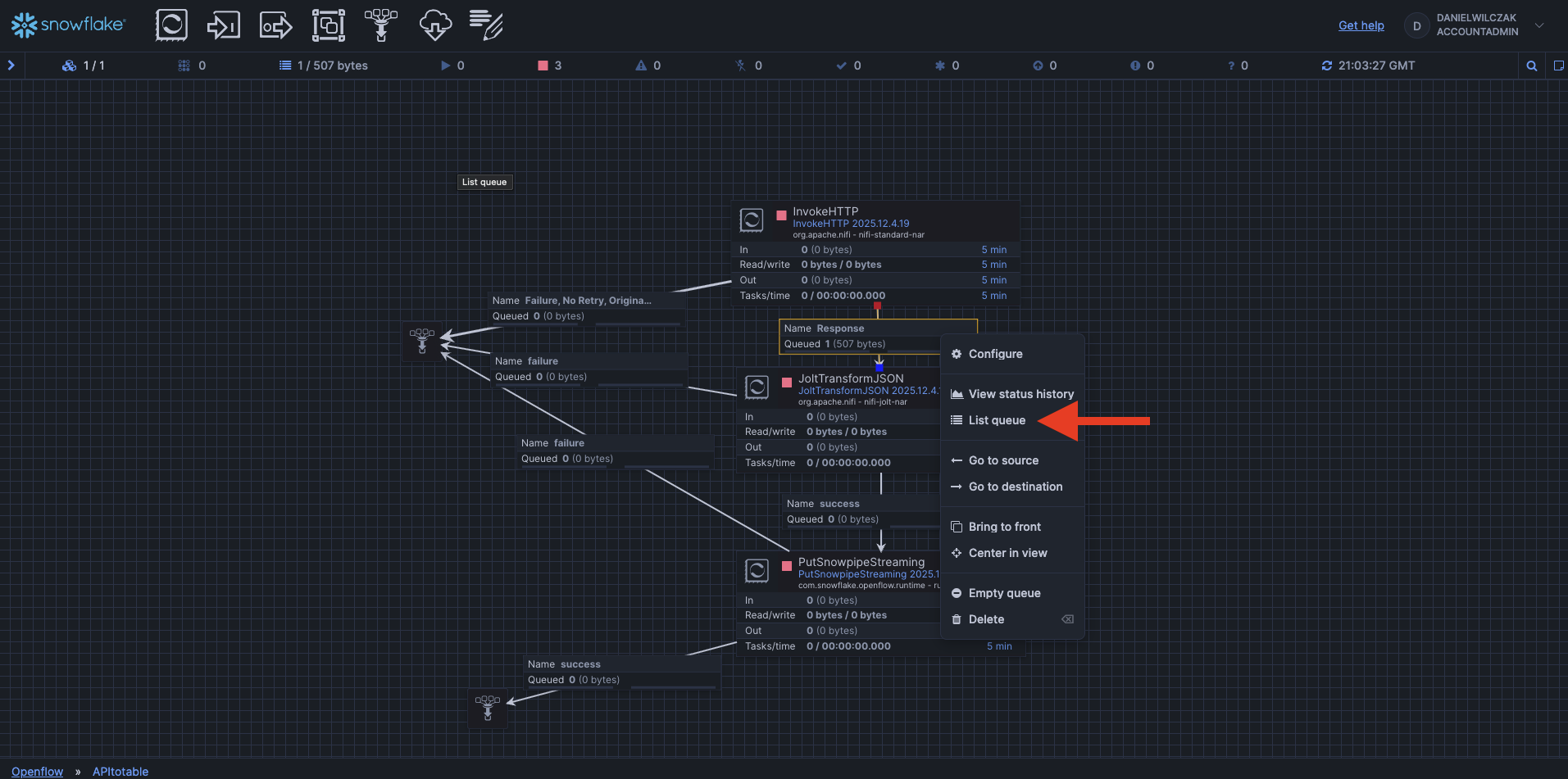Image resolution: width=1568 pixels, height=779 pixels.
Task: Expand the left side panel chevron
Action: (11, 66)
